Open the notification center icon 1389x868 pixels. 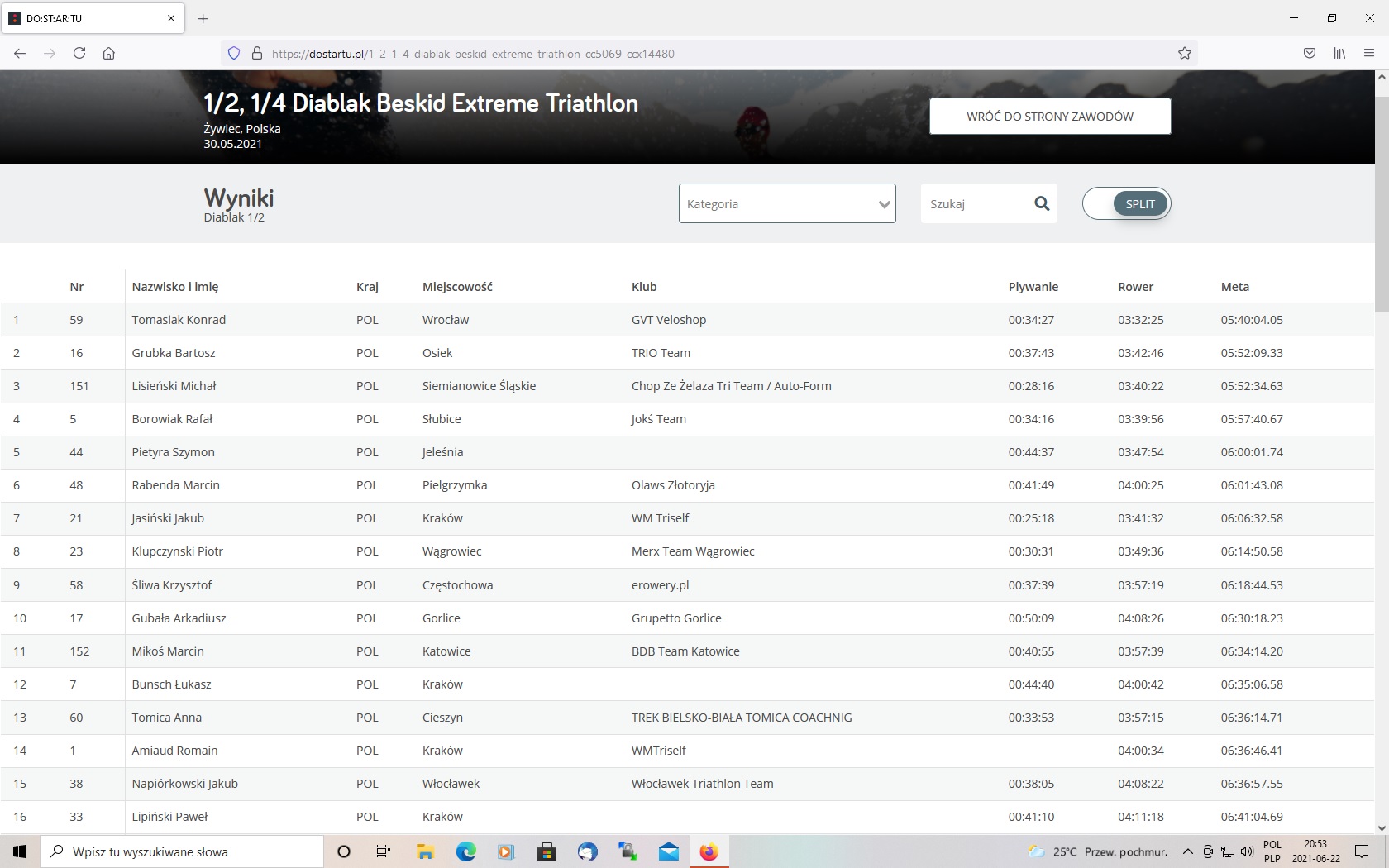pos(1362,851)
